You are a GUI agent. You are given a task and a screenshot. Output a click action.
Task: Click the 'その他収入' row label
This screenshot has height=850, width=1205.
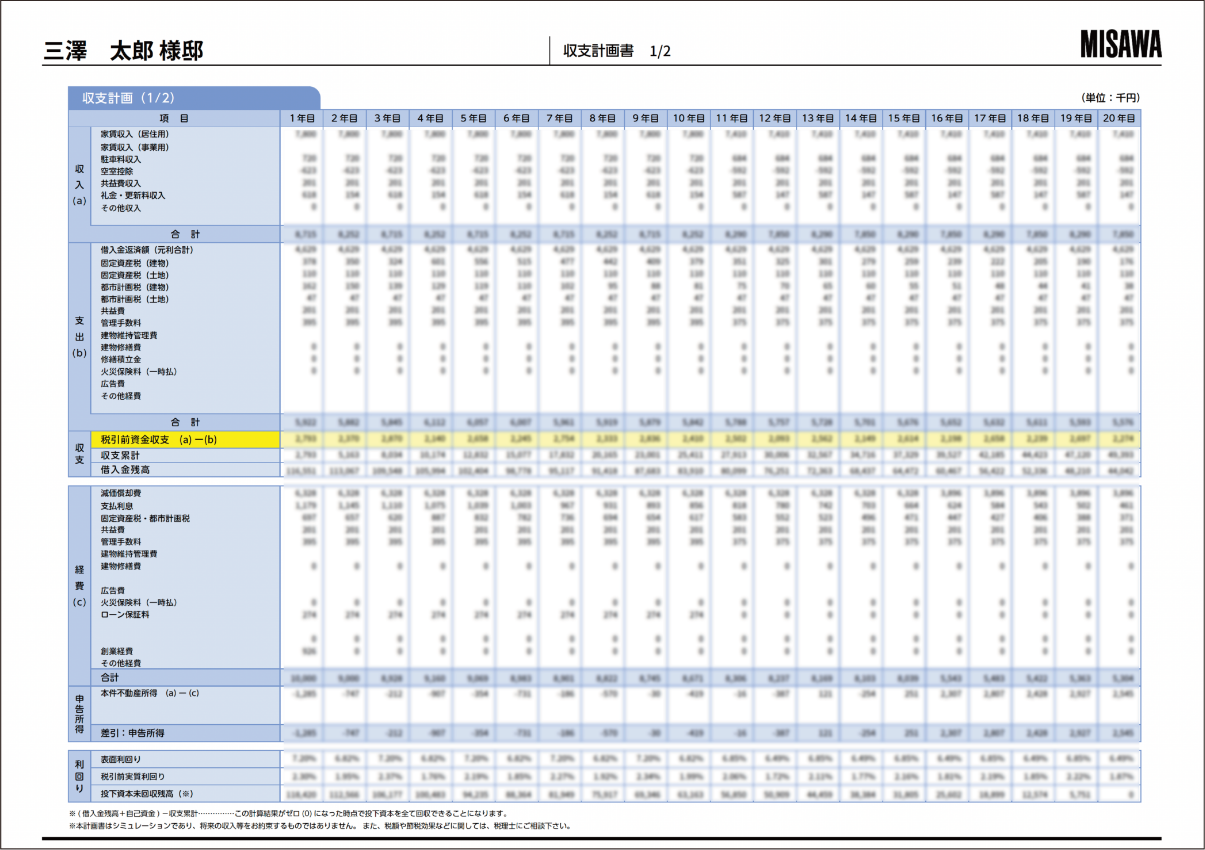click(121, 208)
